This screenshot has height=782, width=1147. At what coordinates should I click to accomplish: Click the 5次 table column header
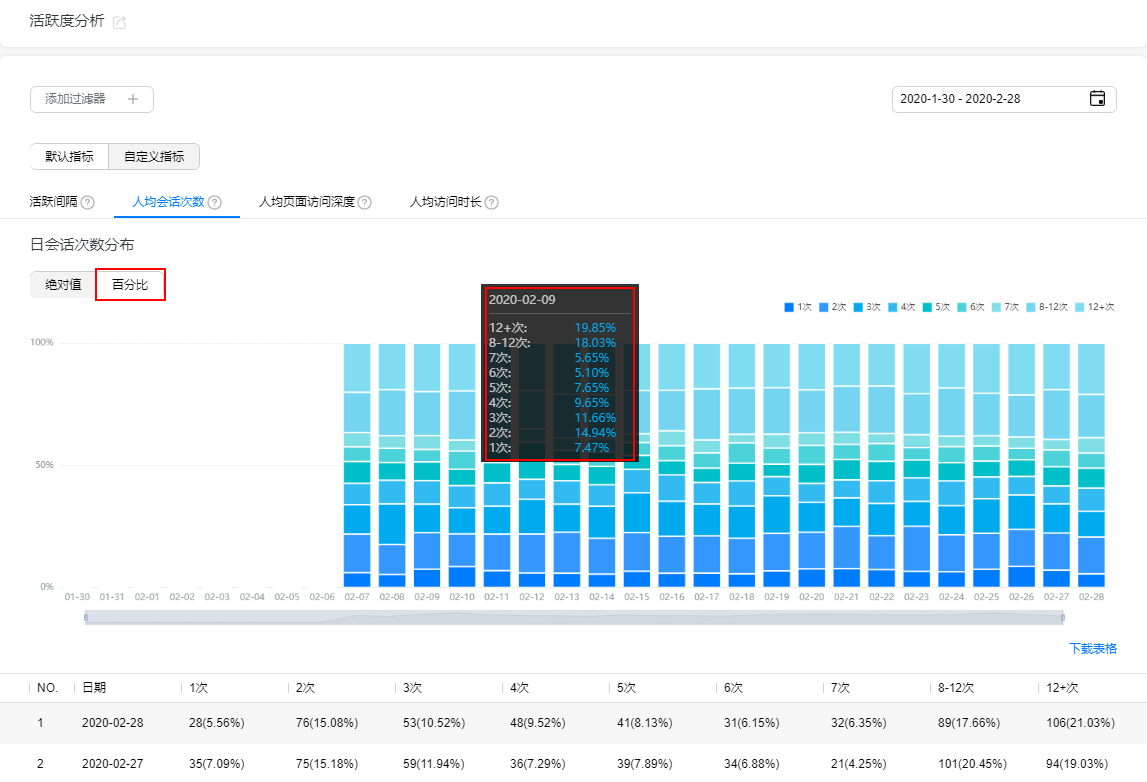[626, 688]
